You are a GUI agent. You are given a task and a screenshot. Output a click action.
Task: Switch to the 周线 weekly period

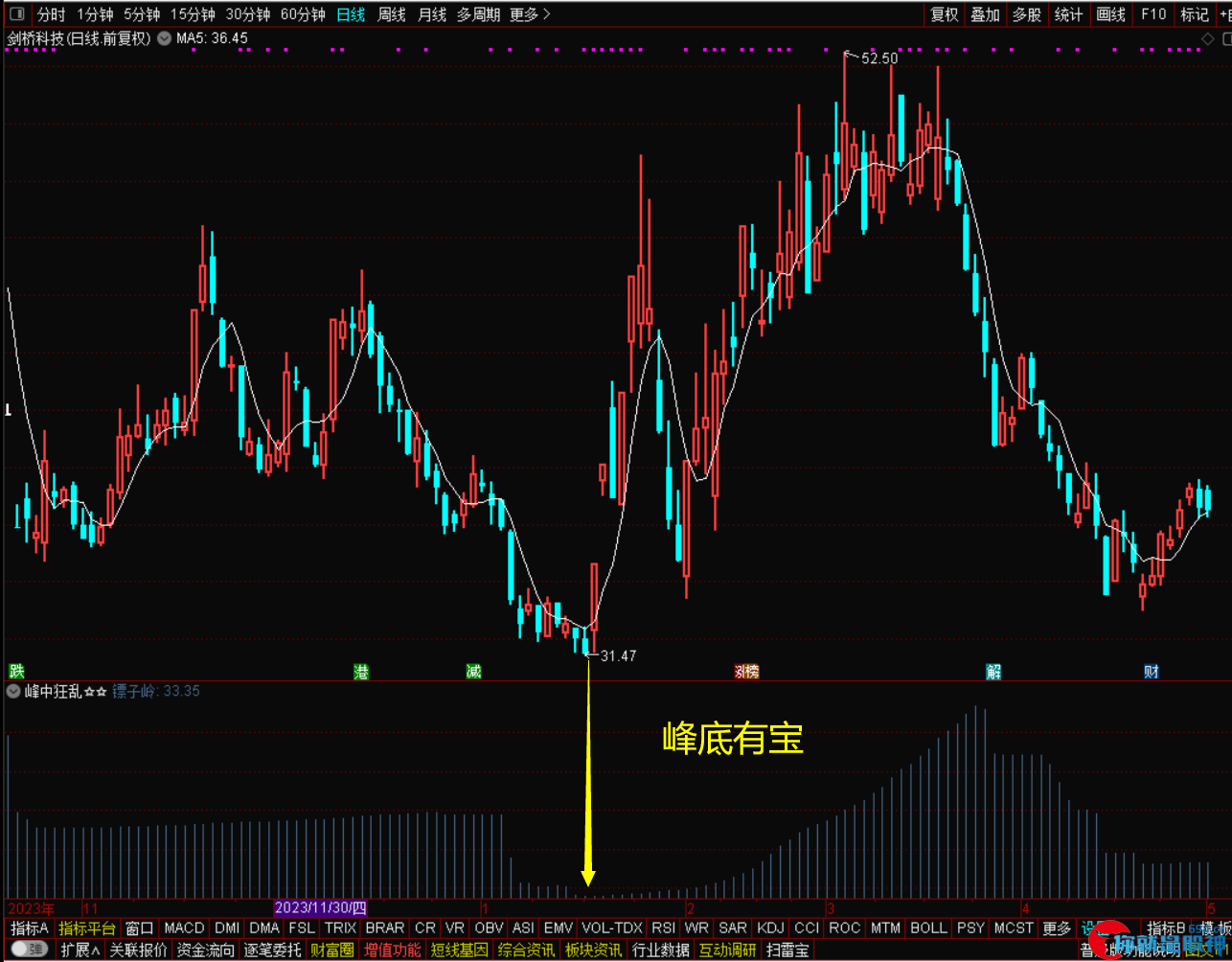(392, 14)
